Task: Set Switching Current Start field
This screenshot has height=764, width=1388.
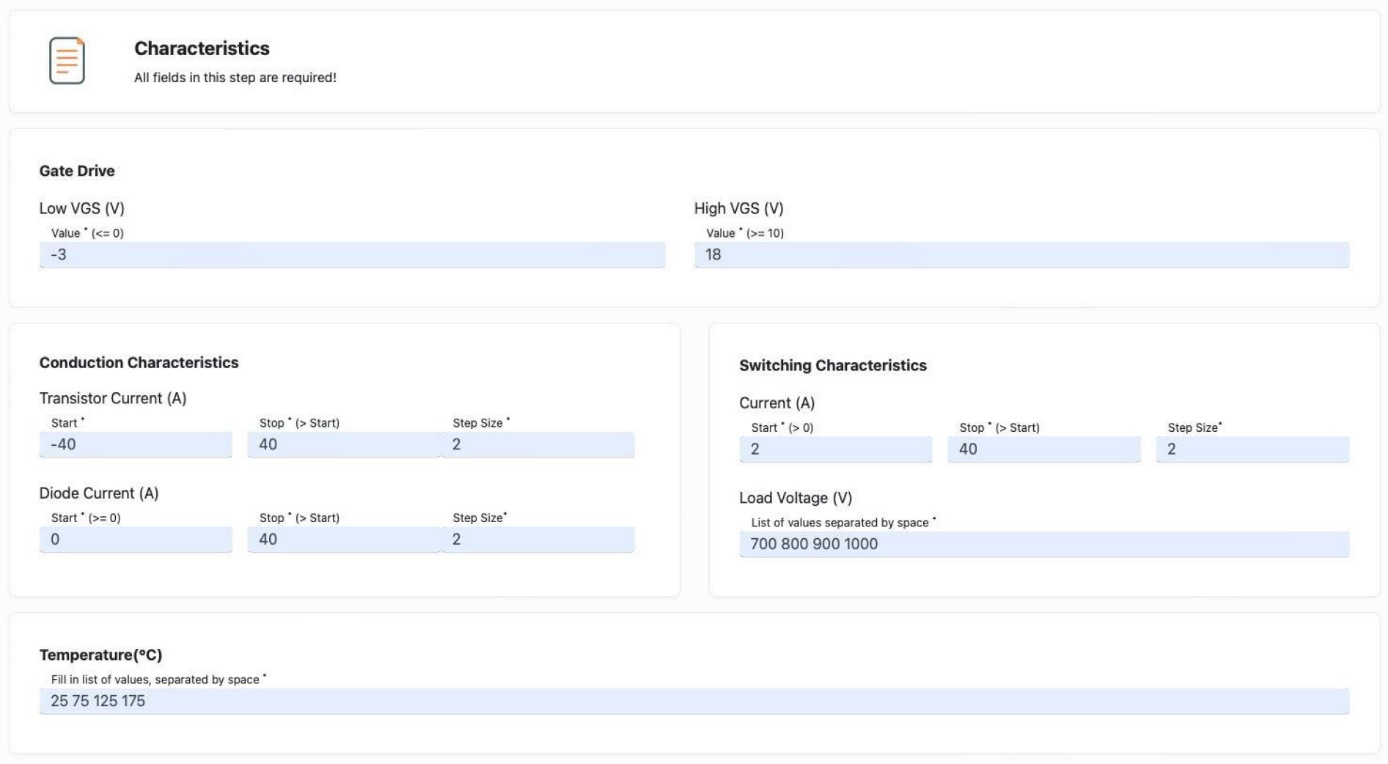Action: pyautogui.click(x=836, y=450)
